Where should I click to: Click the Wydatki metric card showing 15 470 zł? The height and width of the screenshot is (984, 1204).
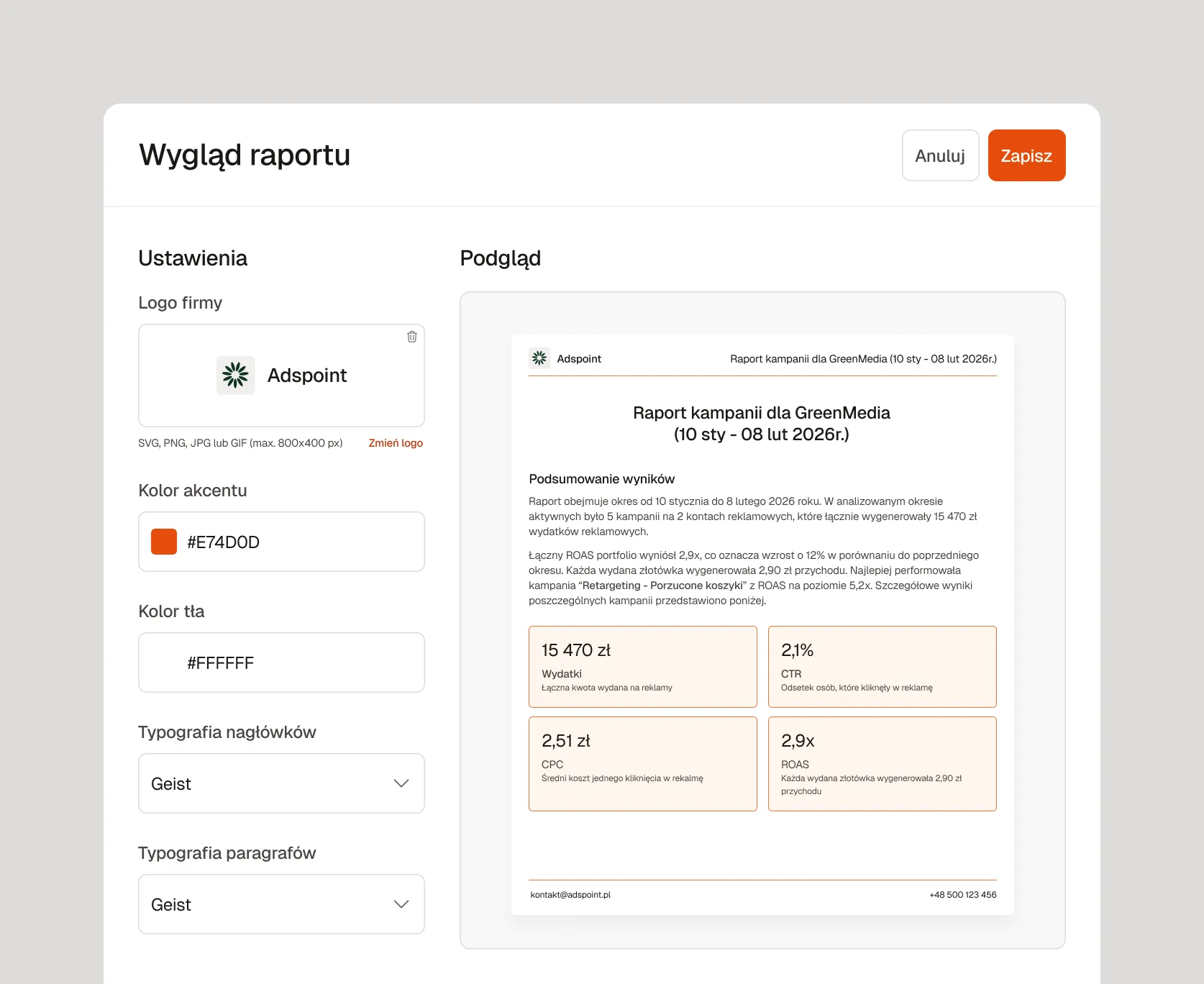coord(642,666)
